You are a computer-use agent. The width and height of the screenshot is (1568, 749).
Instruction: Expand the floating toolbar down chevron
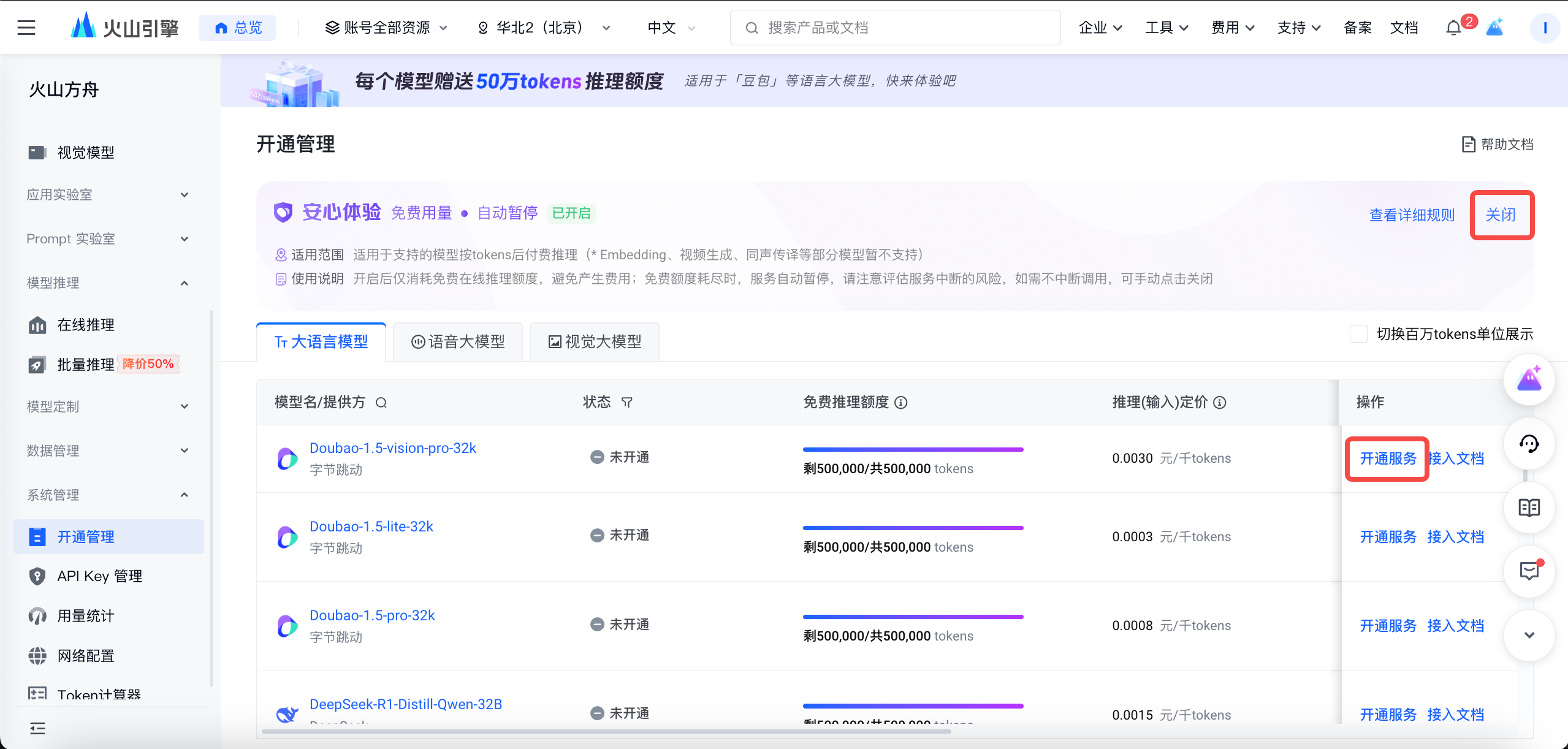(x=1529, y=635)
